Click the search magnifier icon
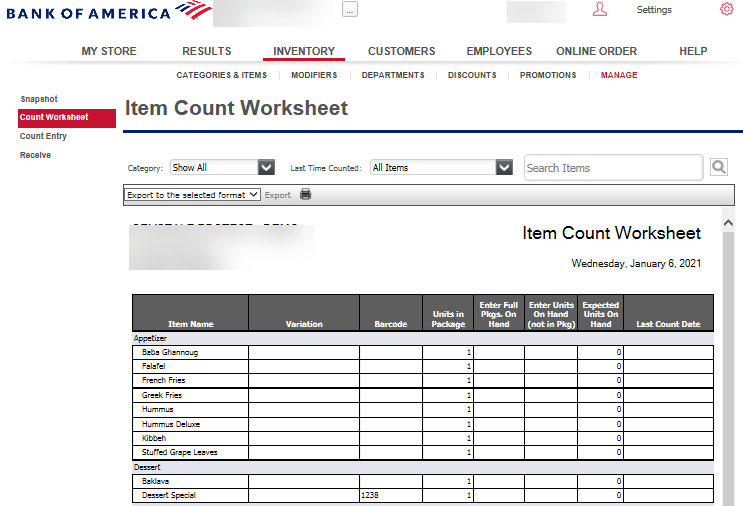 pyautogui.click(x=718, y=168)
